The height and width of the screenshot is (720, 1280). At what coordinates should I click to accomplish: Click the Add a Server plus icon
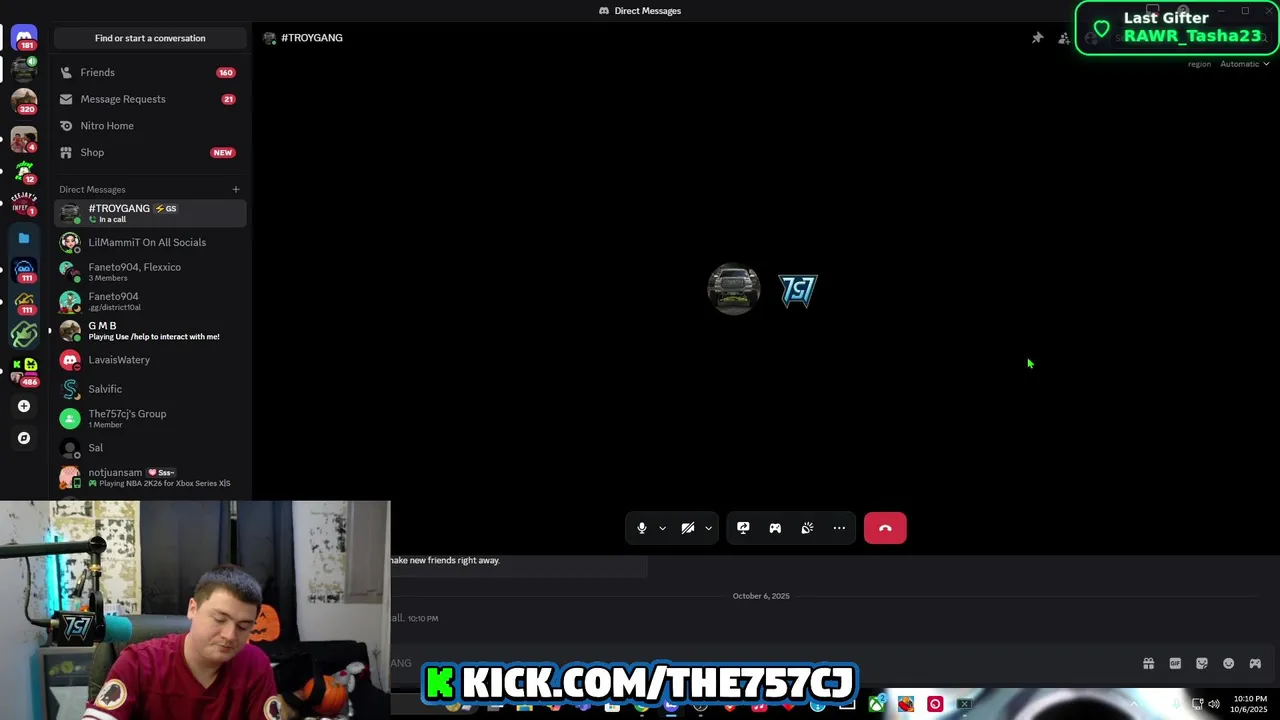(x=24, y=406)
